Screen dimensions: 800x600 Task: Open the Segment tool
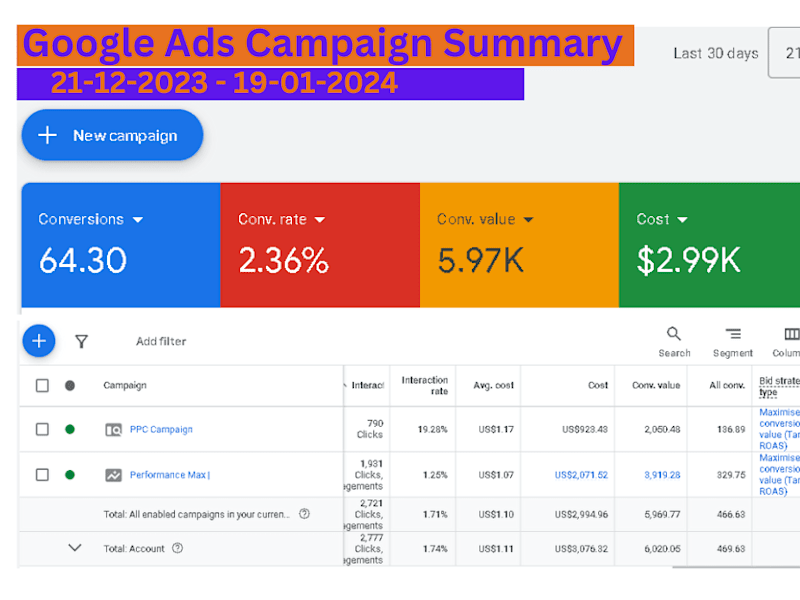tap(733, 342)
